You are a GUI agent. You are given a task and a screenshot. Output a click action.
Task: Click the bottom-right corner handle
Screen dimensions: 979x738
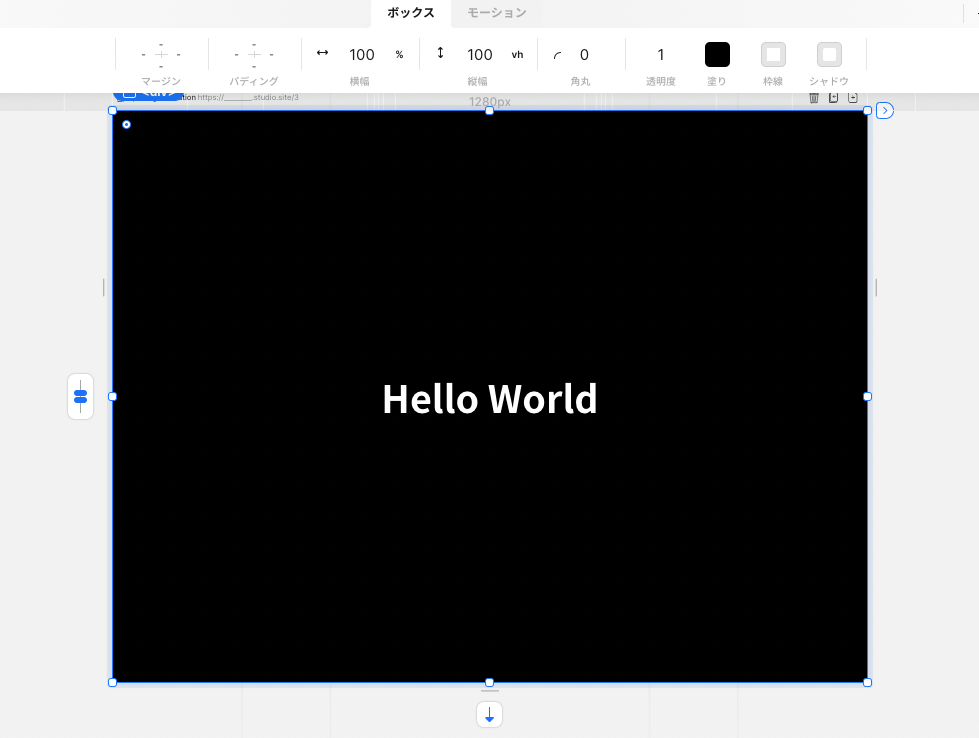[867, 682]
